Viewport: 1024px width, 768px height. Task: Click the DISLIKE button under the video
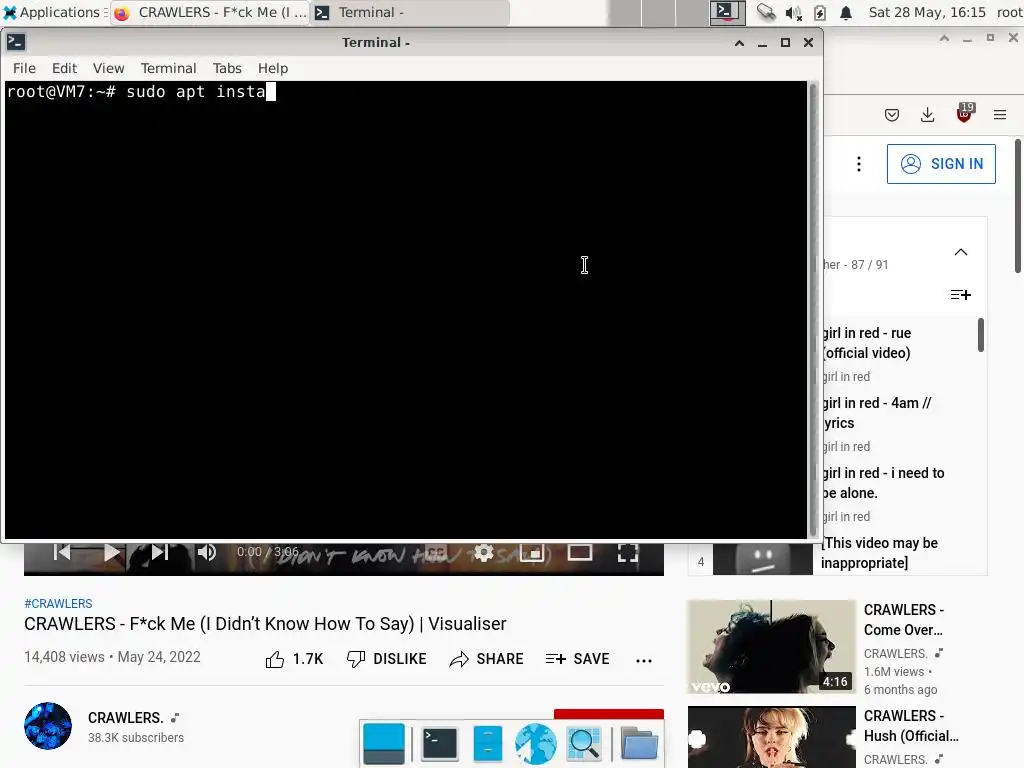[387, 659]
